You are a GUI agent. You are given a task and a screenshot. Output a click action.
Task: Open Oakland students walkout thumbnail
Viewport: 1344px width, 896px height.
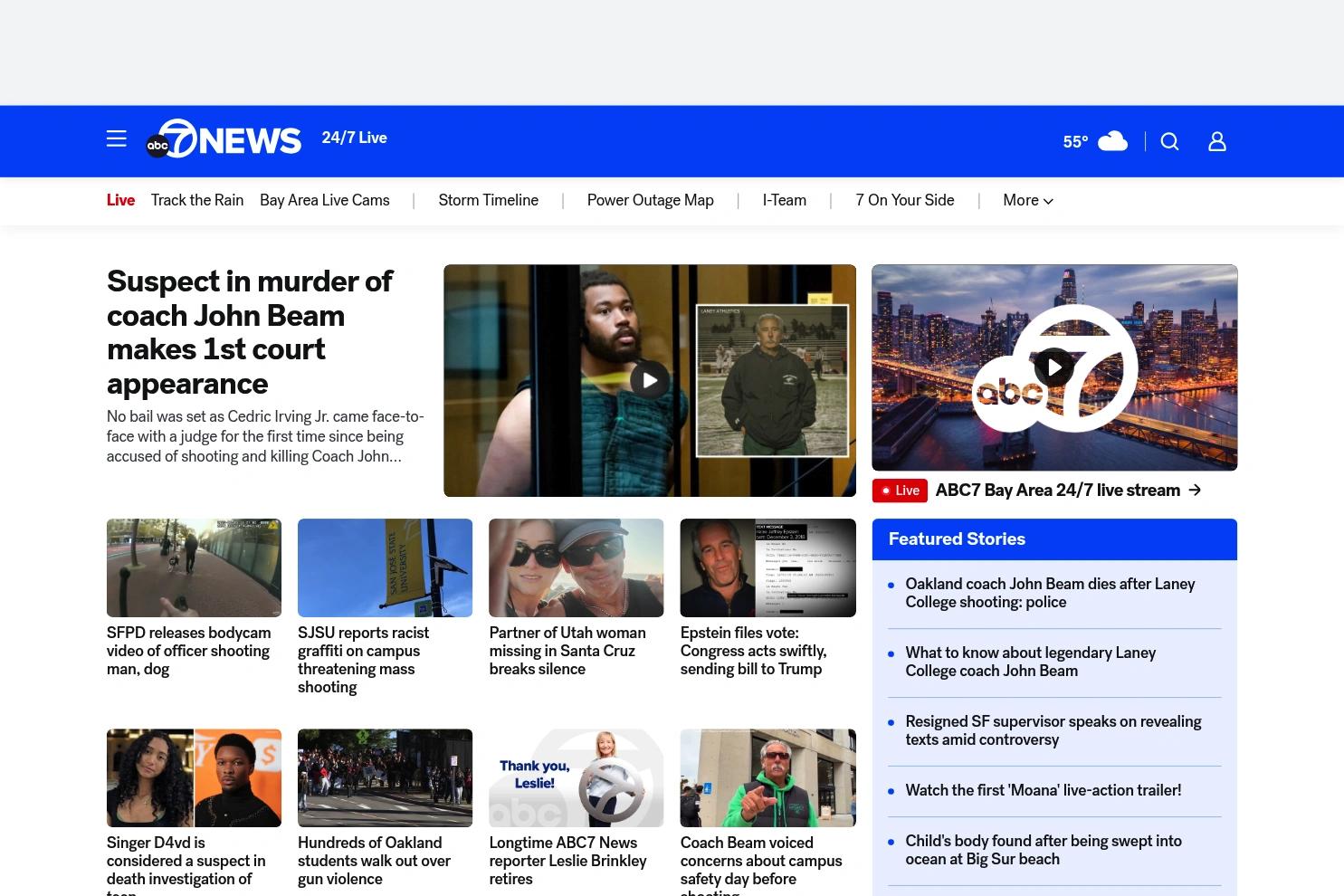click(x=385, y=777)
